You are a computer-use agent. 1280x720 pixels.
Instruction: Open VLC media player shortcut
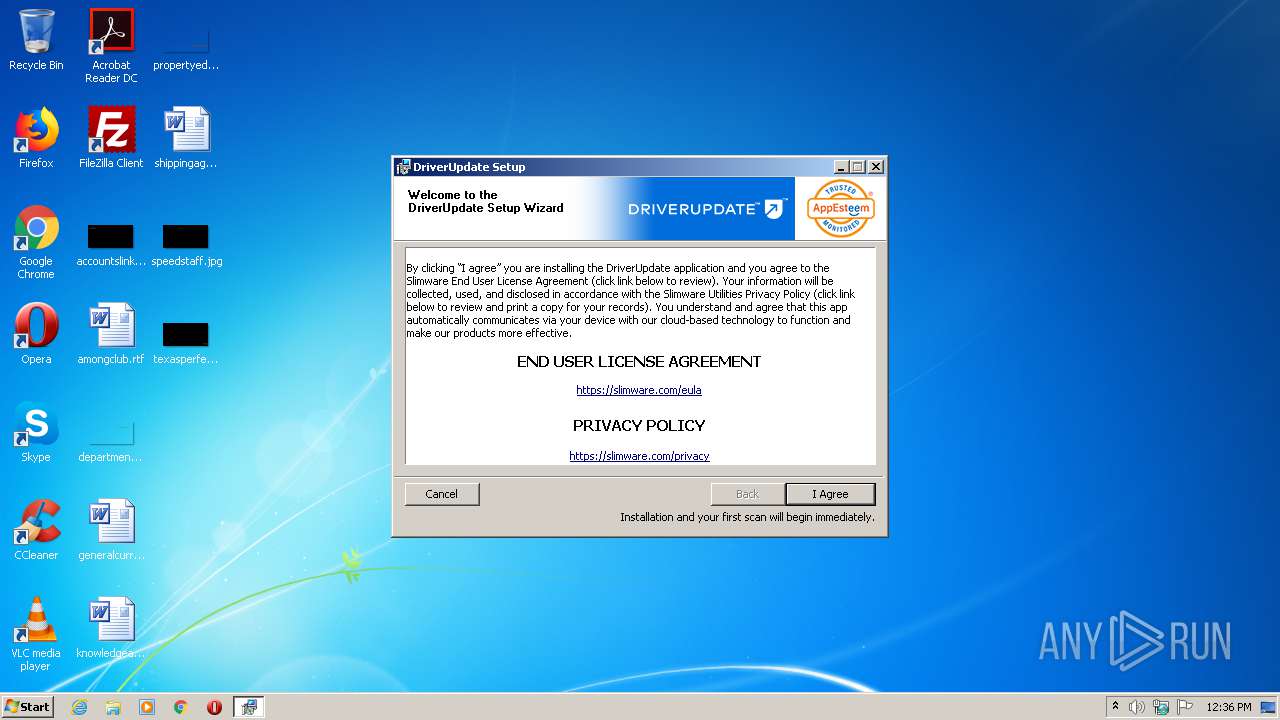click(x=36, y=634)
